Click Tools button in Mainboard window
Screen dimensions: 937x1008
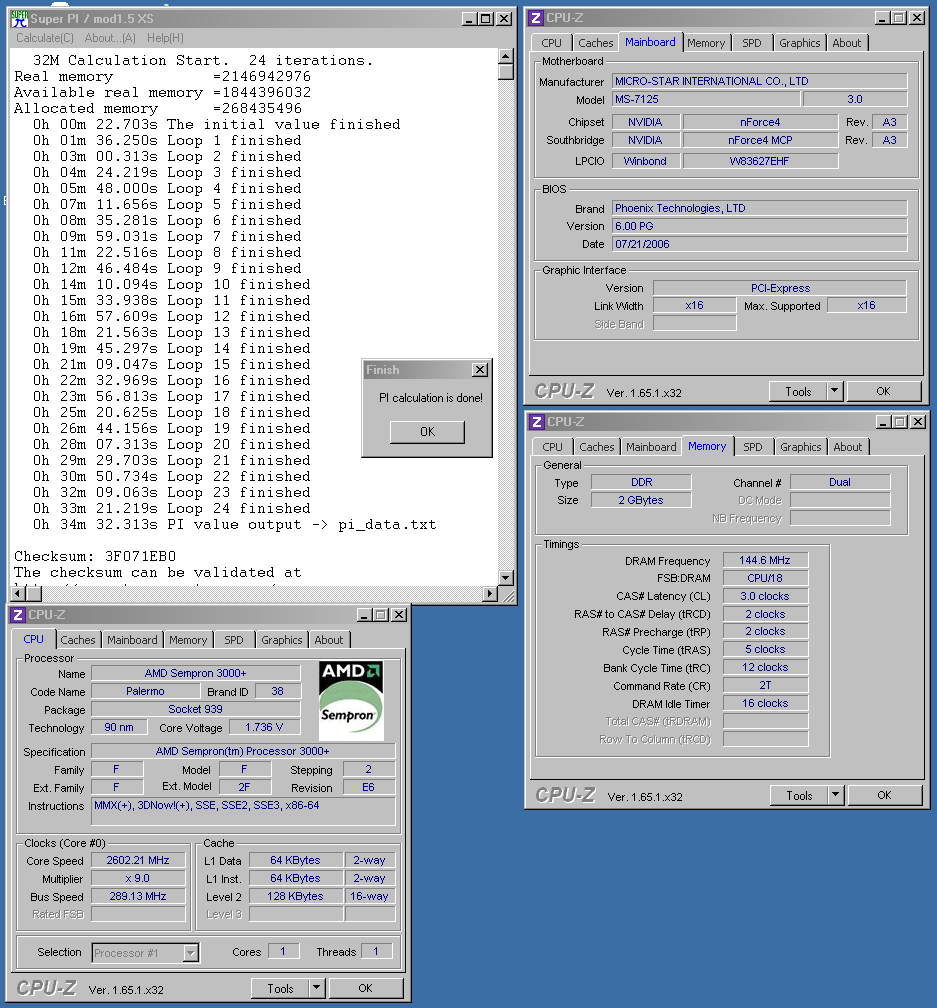click(x=798, y=392)
